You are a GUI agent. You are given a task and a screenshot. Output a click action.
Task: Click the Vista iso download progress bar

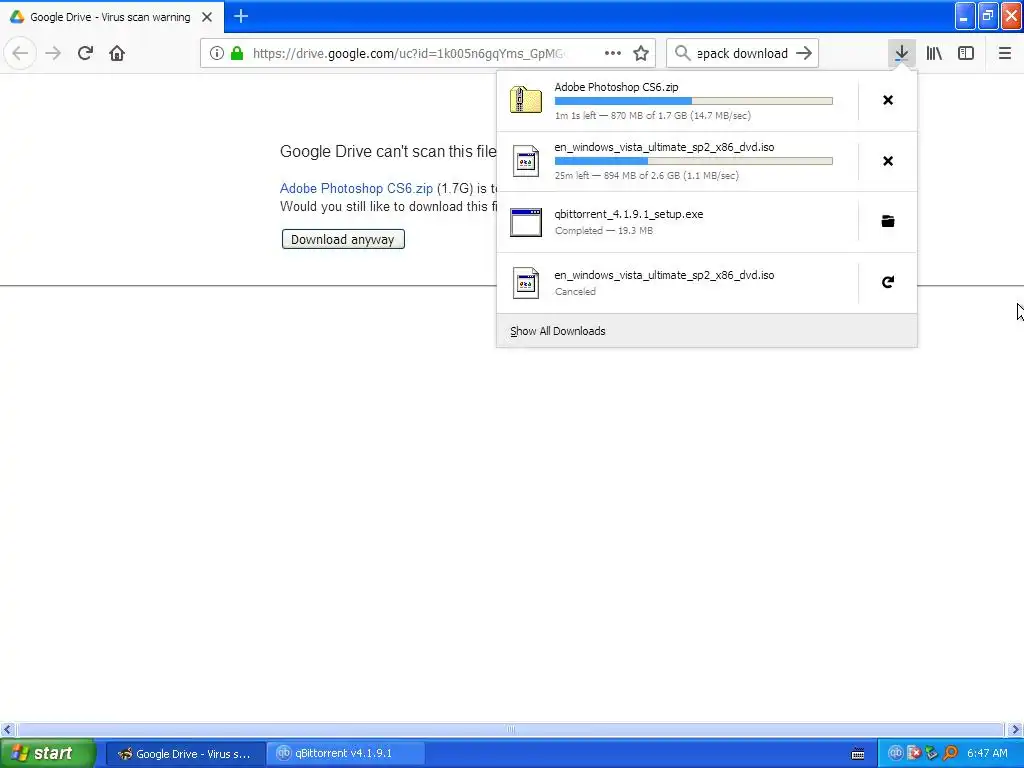(694, 161)
